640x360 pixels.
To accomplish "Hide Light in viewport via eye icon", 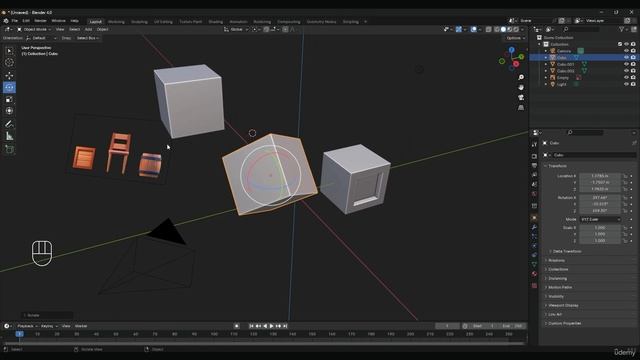I will [626, 84].
